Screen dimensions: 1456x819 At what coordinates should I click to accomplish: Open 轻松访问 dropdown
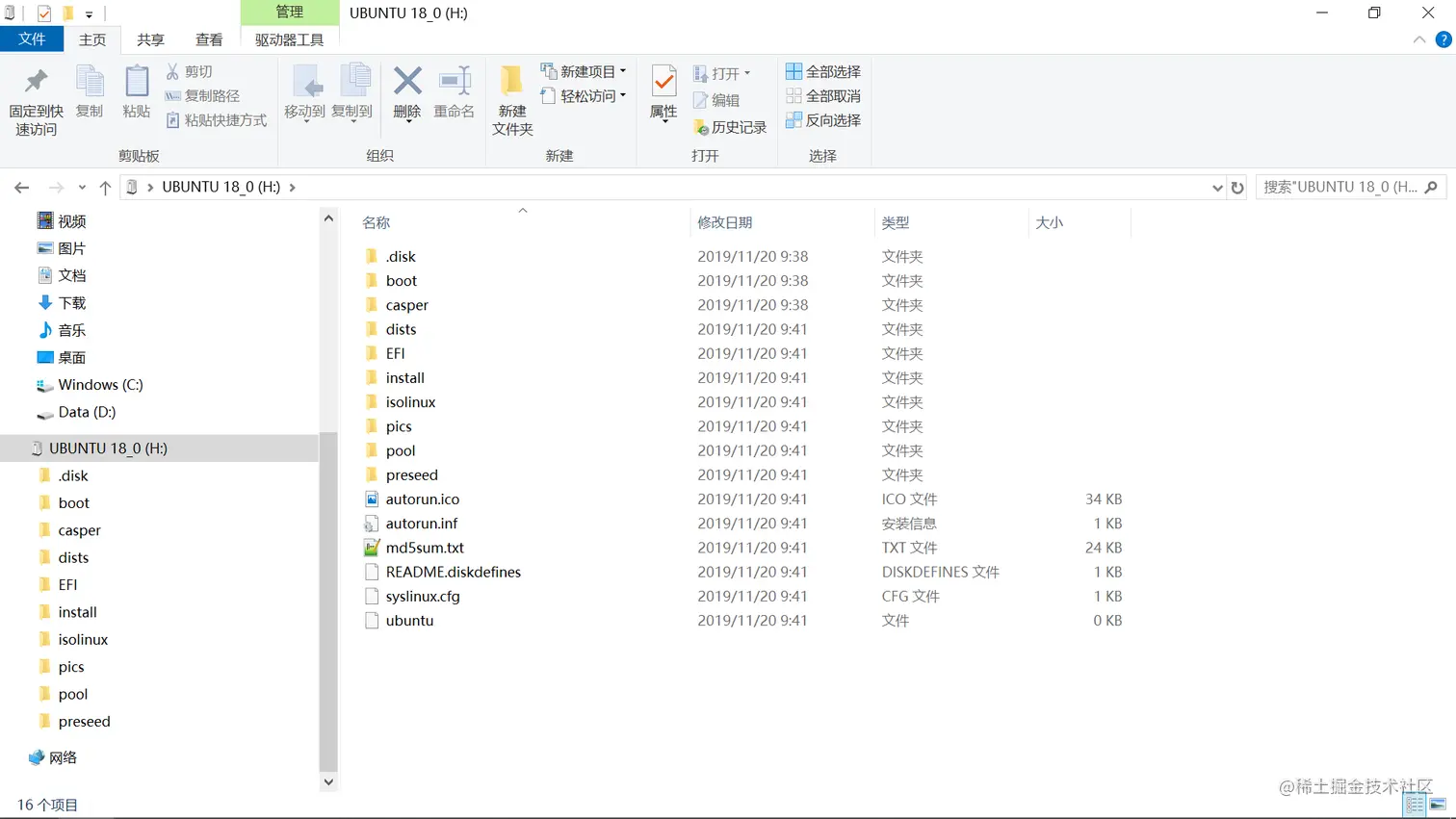[x=584, y=95]
